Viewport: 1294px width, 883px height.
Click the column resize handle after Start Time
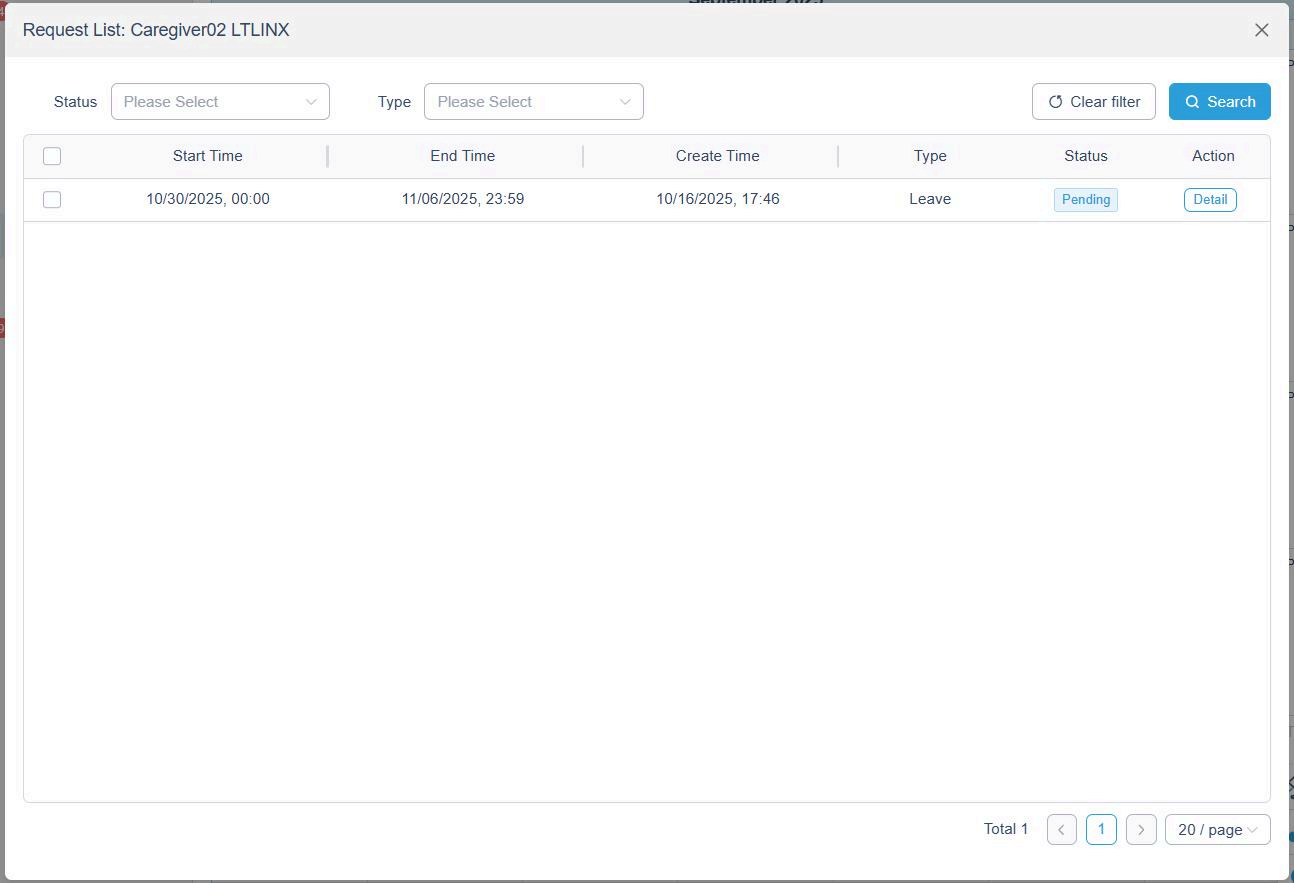[328, 156]
